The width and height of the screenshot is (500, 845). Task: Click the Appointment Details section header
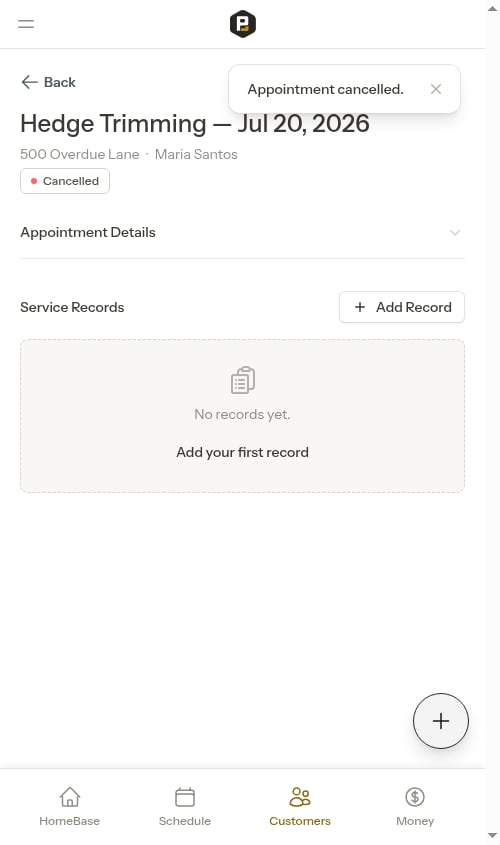(x=242, y=233)
